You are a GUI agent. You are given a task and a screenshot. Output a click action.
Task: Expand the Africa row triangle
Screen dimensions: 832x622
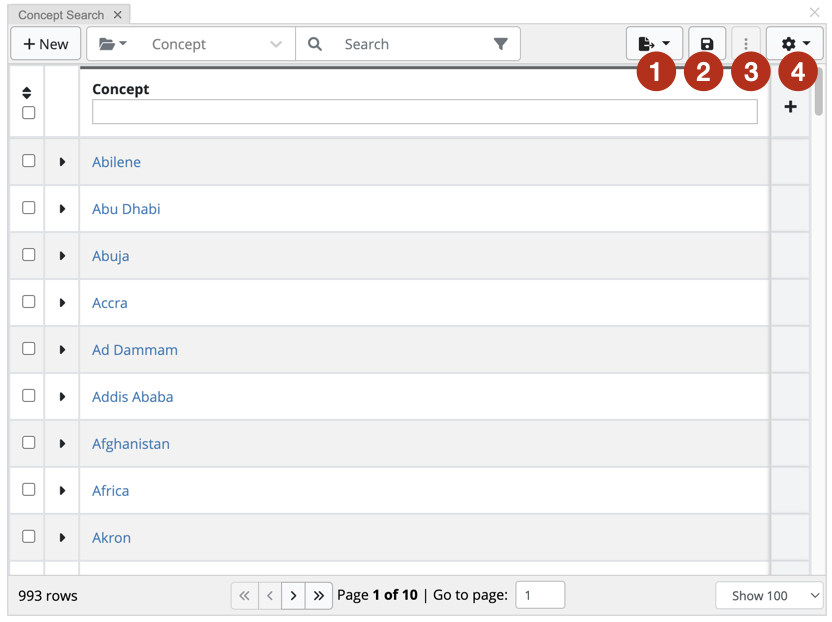tap(62, 491)
